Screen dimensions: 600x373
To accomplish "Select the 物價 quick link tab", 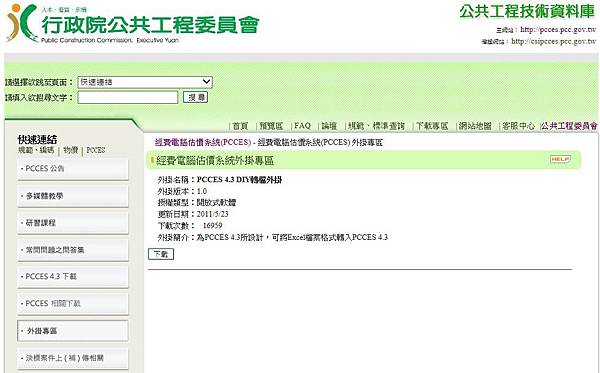I will [x=71, y=150].
